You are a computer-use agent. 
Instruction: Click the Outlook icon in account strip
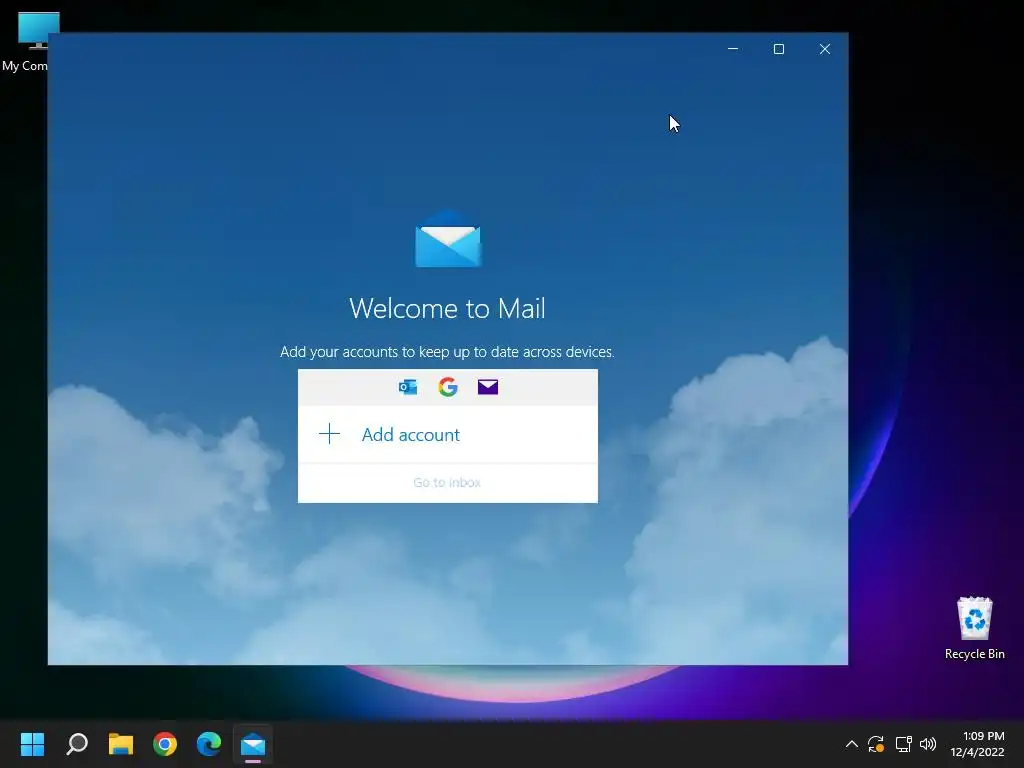[408, 387]
